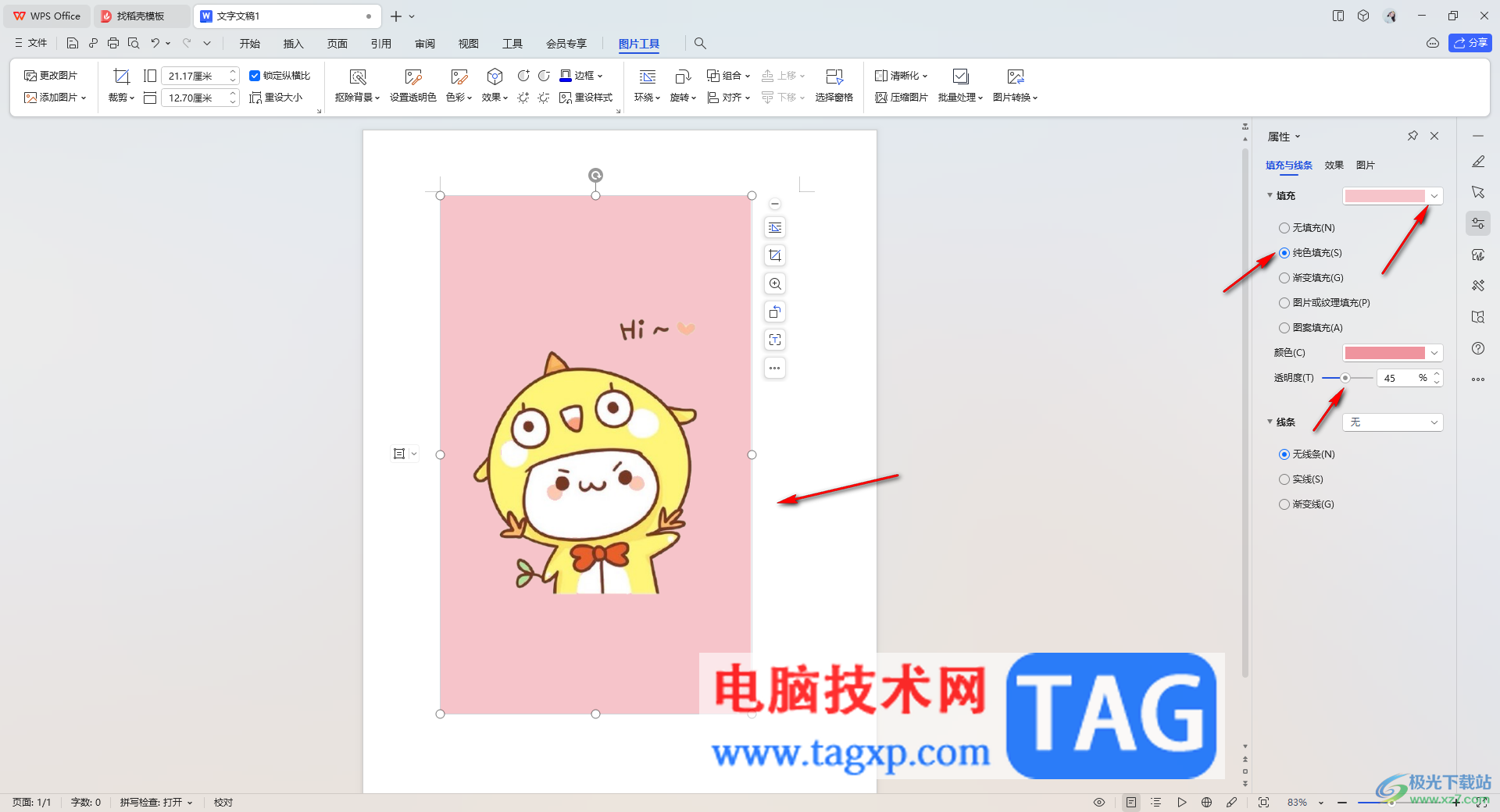1500x812 pixels.
Task: Click the eye protection mode status icon
Action: pos(1099,803)
